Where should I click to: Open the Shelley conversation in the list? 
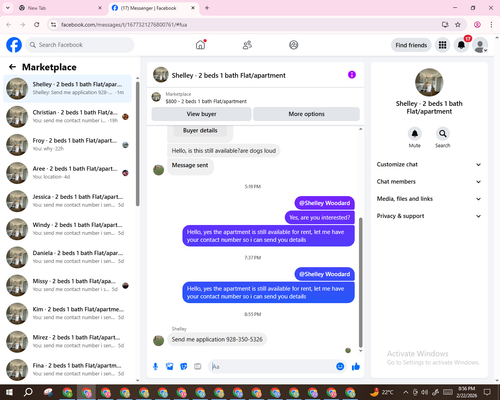67,89
